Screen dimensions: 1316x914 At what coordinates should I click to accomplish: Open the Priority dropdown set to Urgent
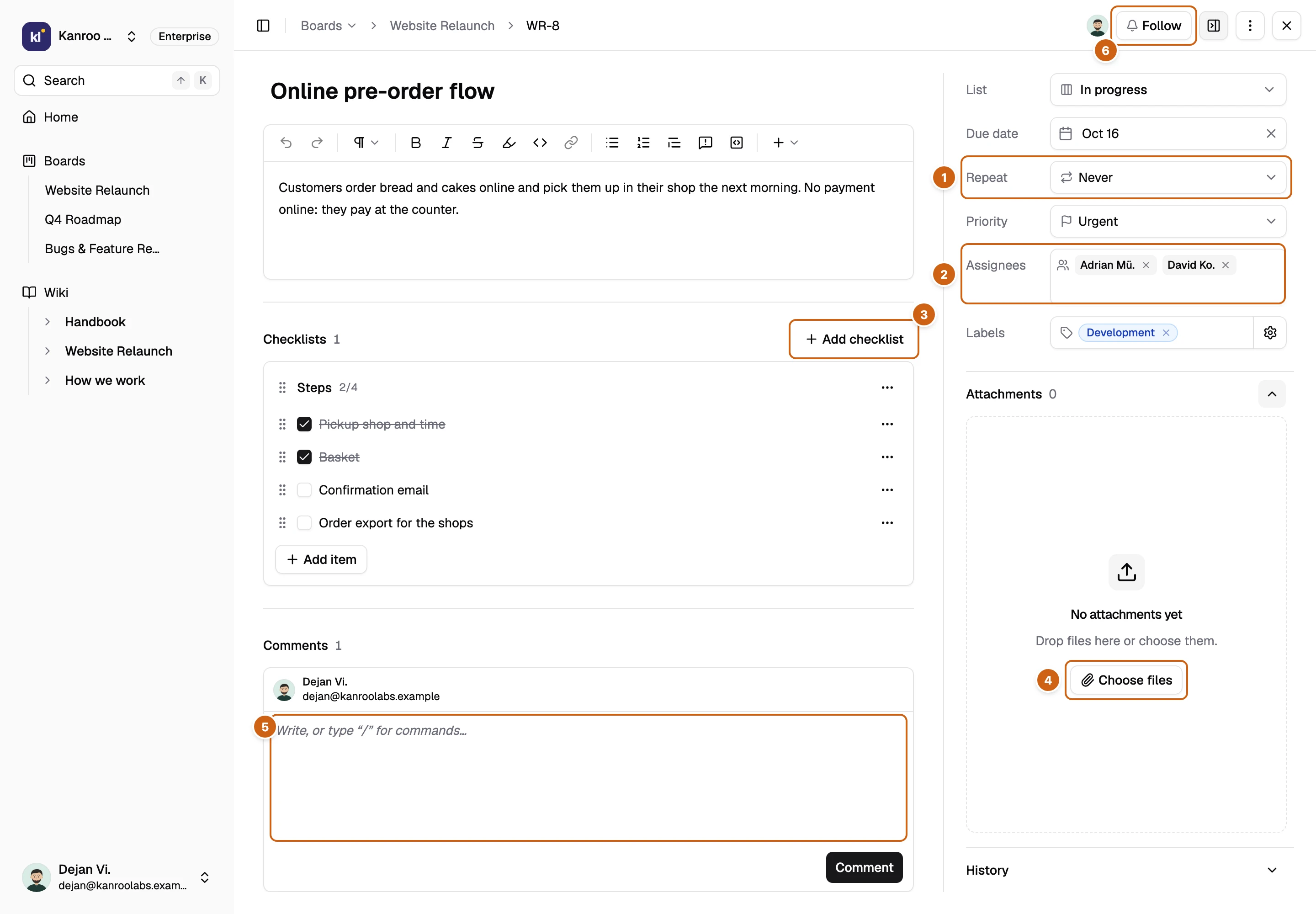(1167, 221)
